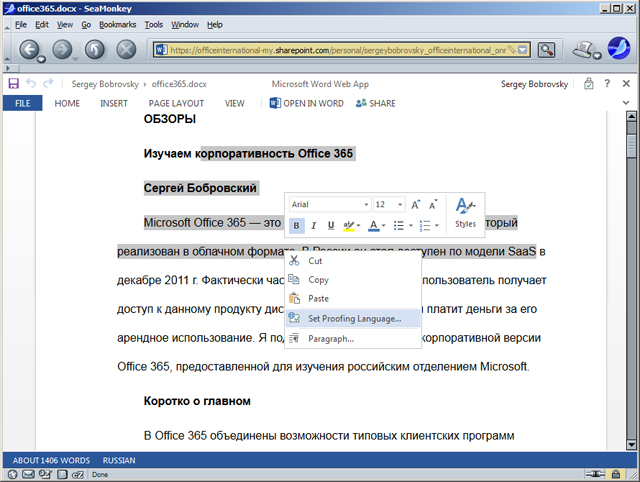The width and height of the screenshot is (640, 482).
Task: Apply the font color button
Action: (x=373, y=225)
